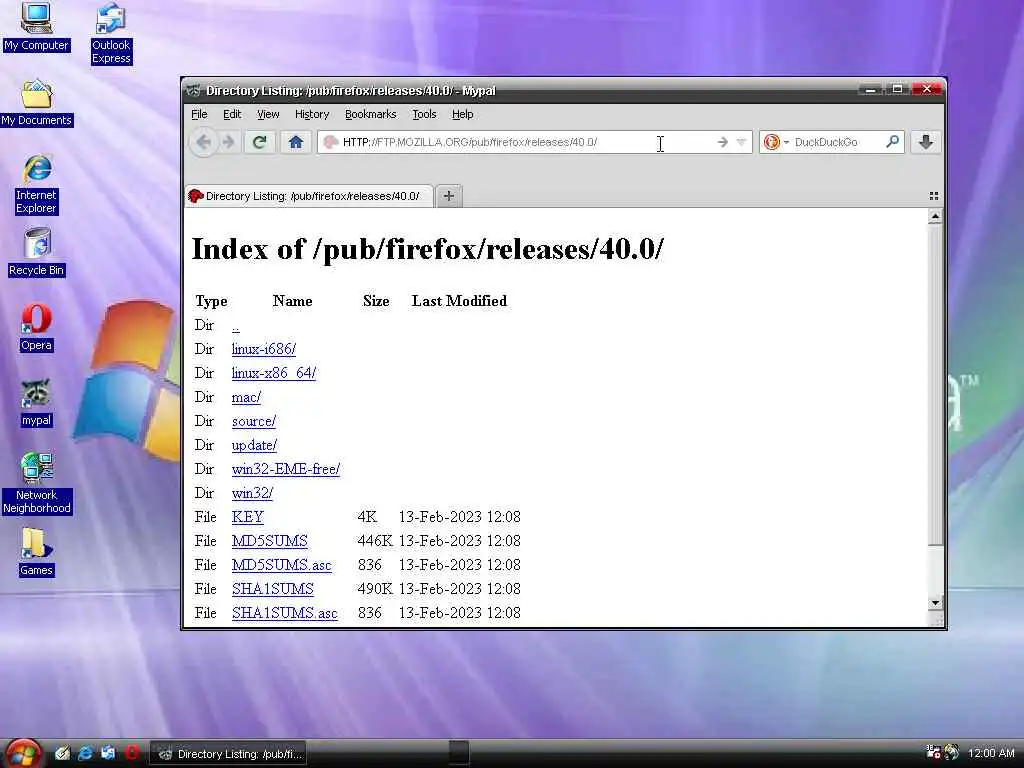Open the MD5SUMS file link
The height and width of the screenshot is (768, 1024).
click(x=270, y=541)
